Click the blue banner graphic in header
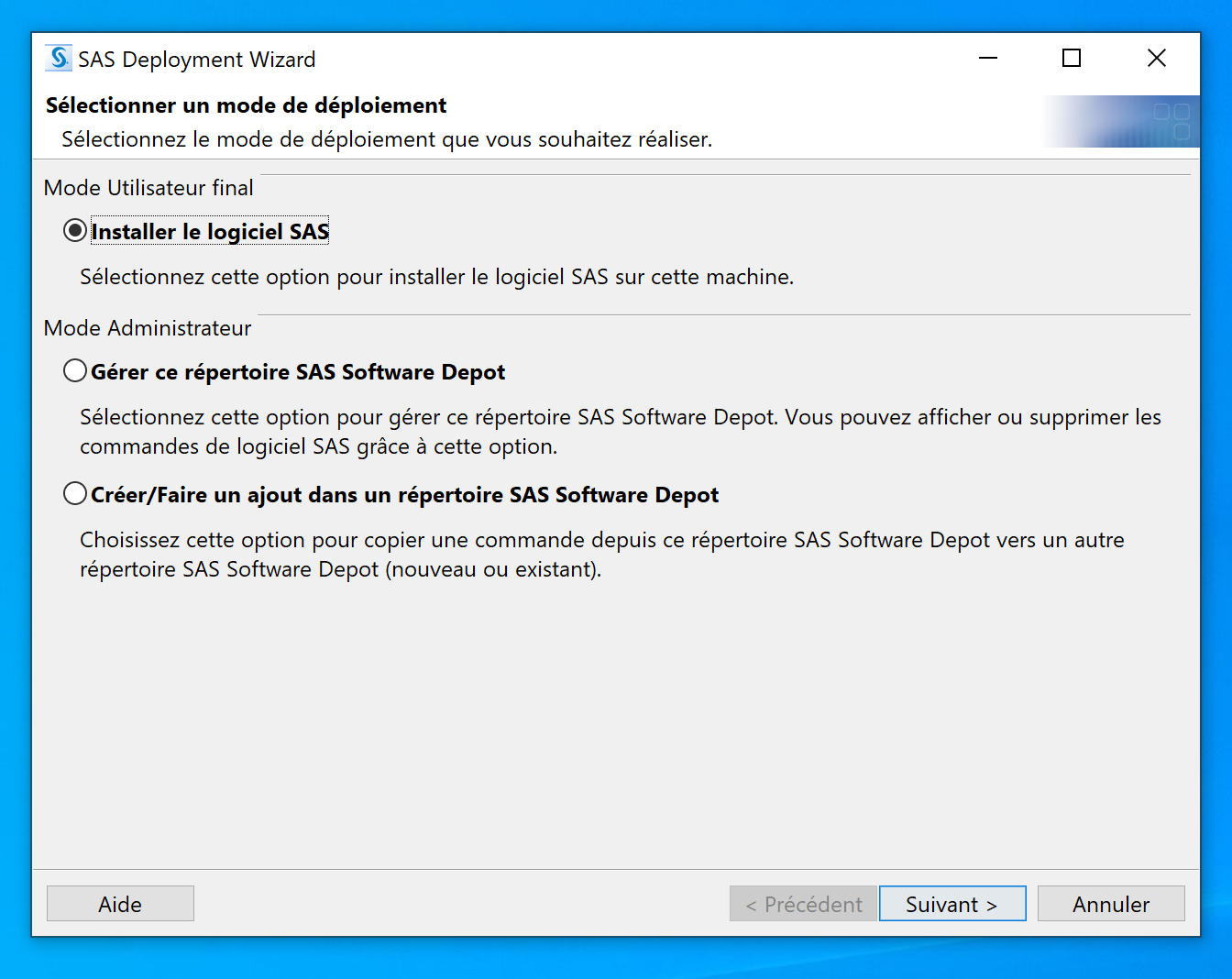The width and height of the screenshot is (1232, 979). click(1120, 122)
